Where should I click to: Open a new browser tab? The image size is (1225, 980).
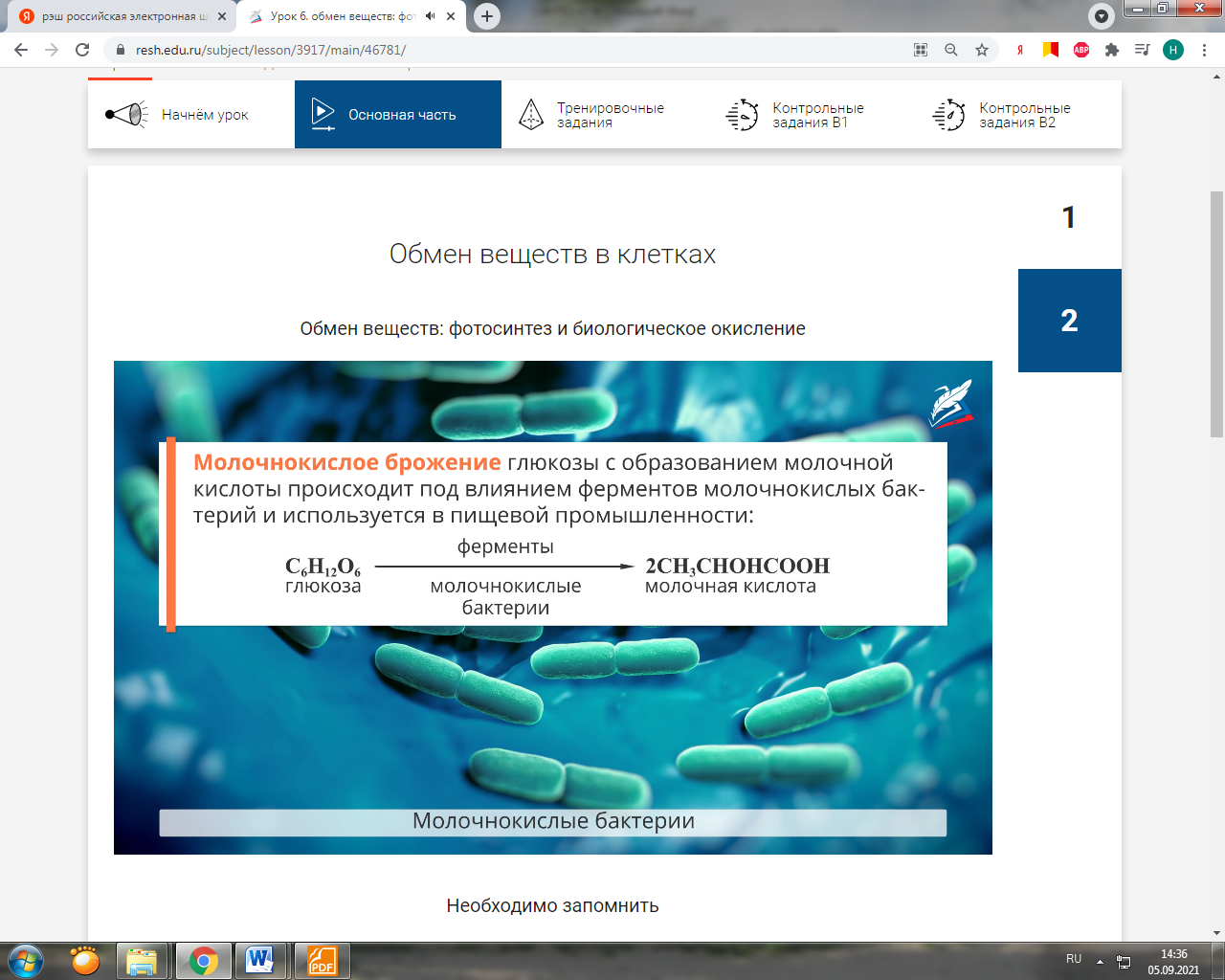pyautogui.click(x=487, y=16)
